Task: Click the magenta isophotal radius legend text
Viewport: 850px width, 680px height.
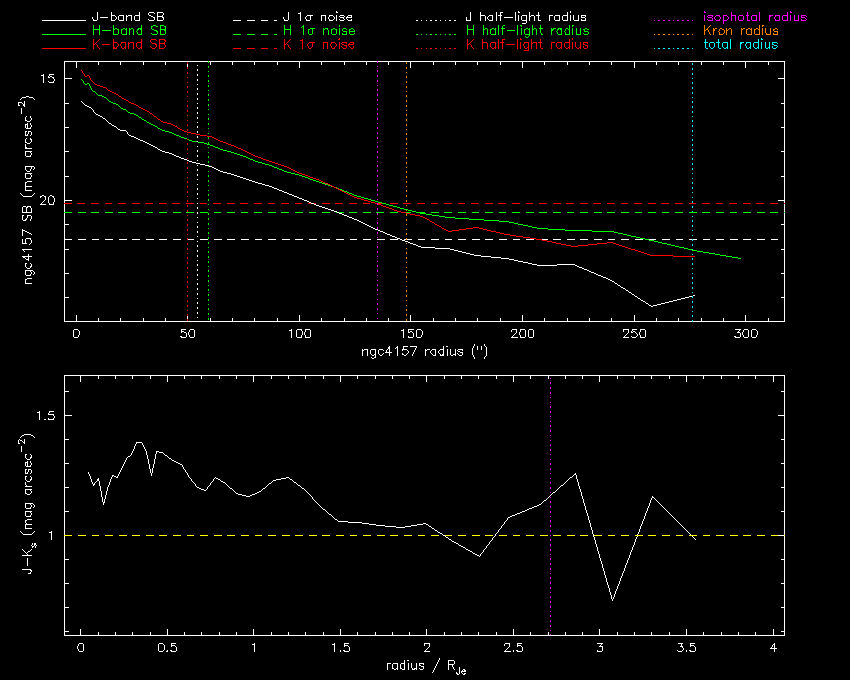Action: (754, 18)
